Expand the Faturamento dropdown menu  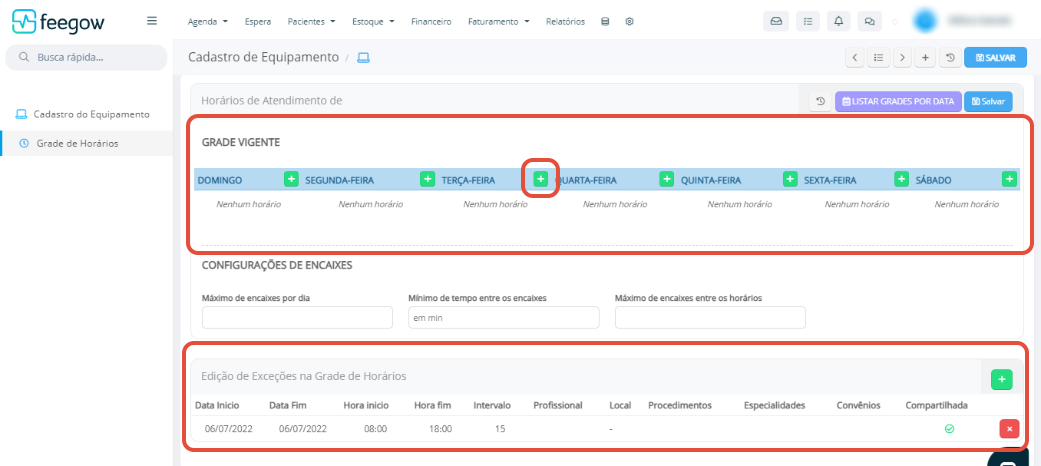(499, 21)
